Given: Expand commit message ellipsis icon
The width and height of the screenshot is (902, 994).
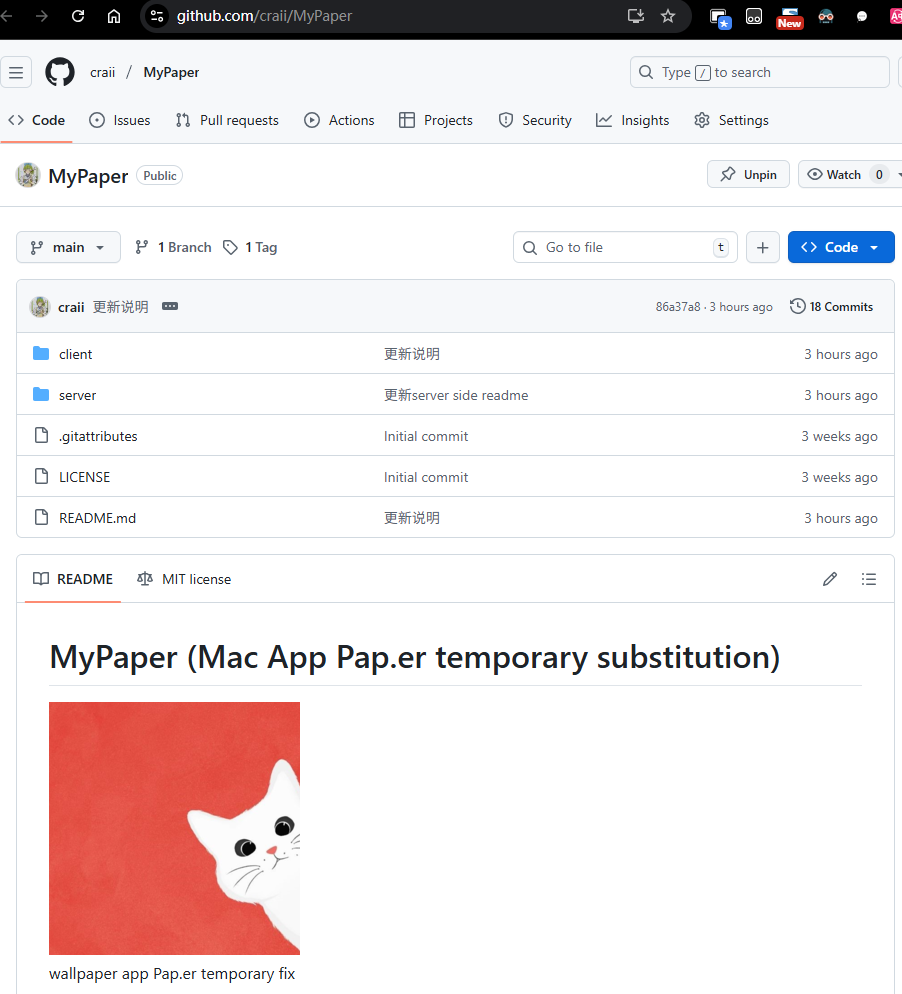Looking at the screenshot, I should (170, 307).
